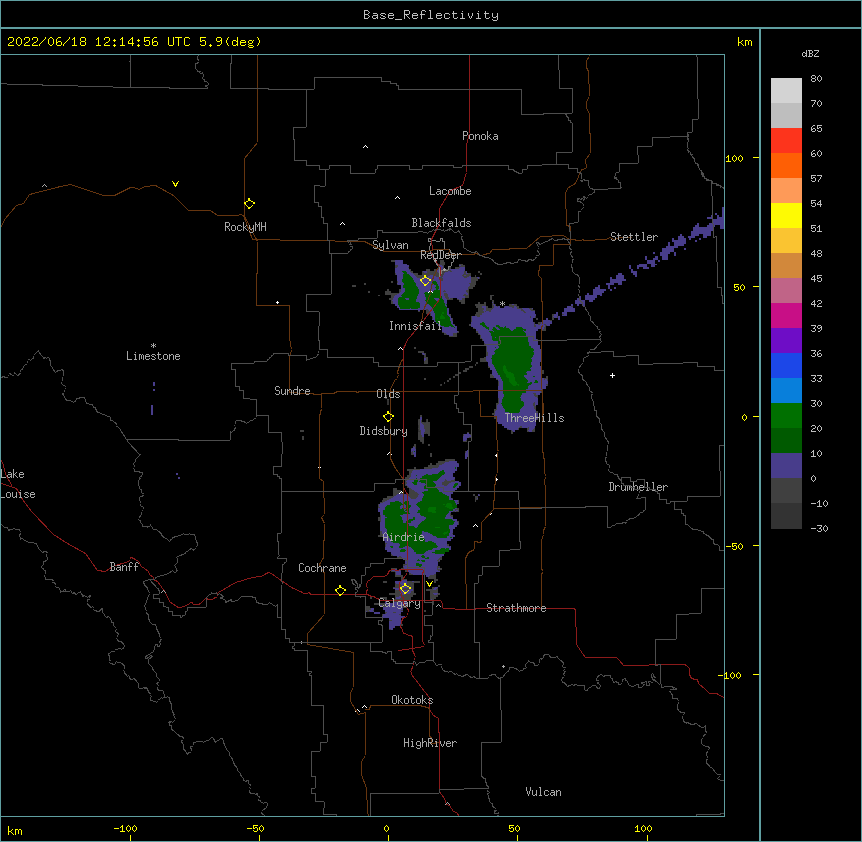Pick the red 60-65 dBZ legend swatch
Screen dimensions: 862x842
pos(786,141)
